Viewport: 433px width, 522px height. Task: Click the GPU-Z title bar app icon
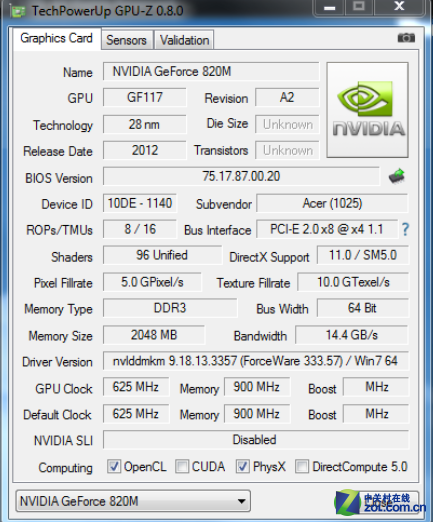coord(18,11)
